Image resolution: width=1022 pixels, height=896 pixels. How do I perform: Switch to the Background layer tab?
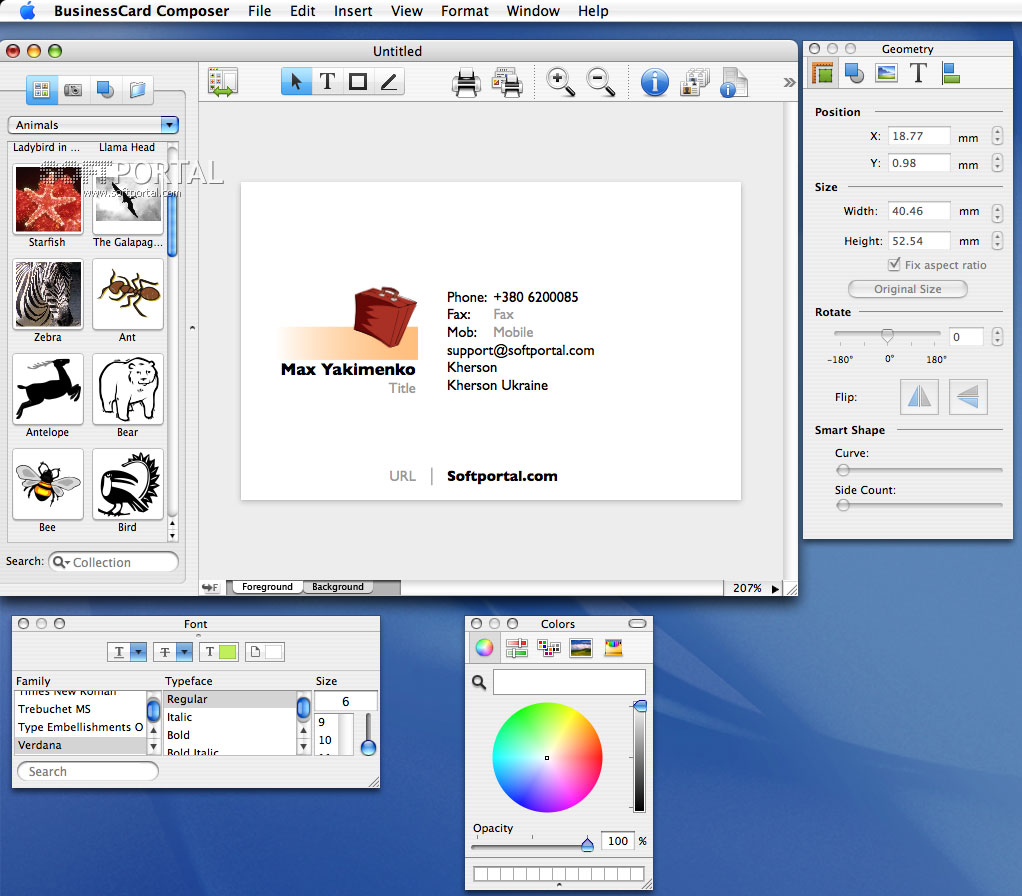(337, 587)
